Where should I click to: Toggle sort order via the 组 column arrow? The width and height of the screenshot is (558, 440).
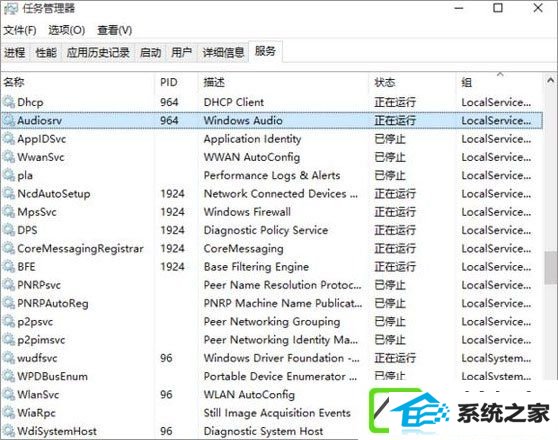point(500,74)
